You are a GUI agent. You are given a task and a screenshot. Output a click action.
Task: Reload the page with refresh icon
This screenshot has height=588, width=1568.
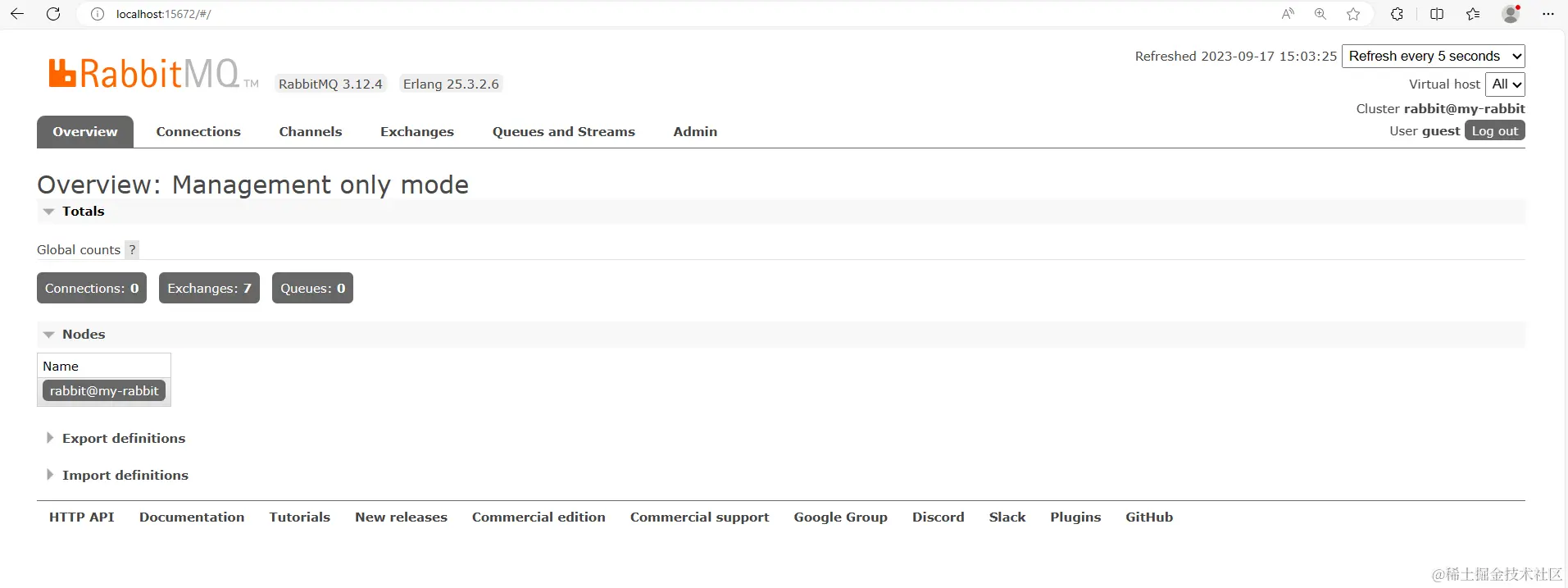click(53, 14)
